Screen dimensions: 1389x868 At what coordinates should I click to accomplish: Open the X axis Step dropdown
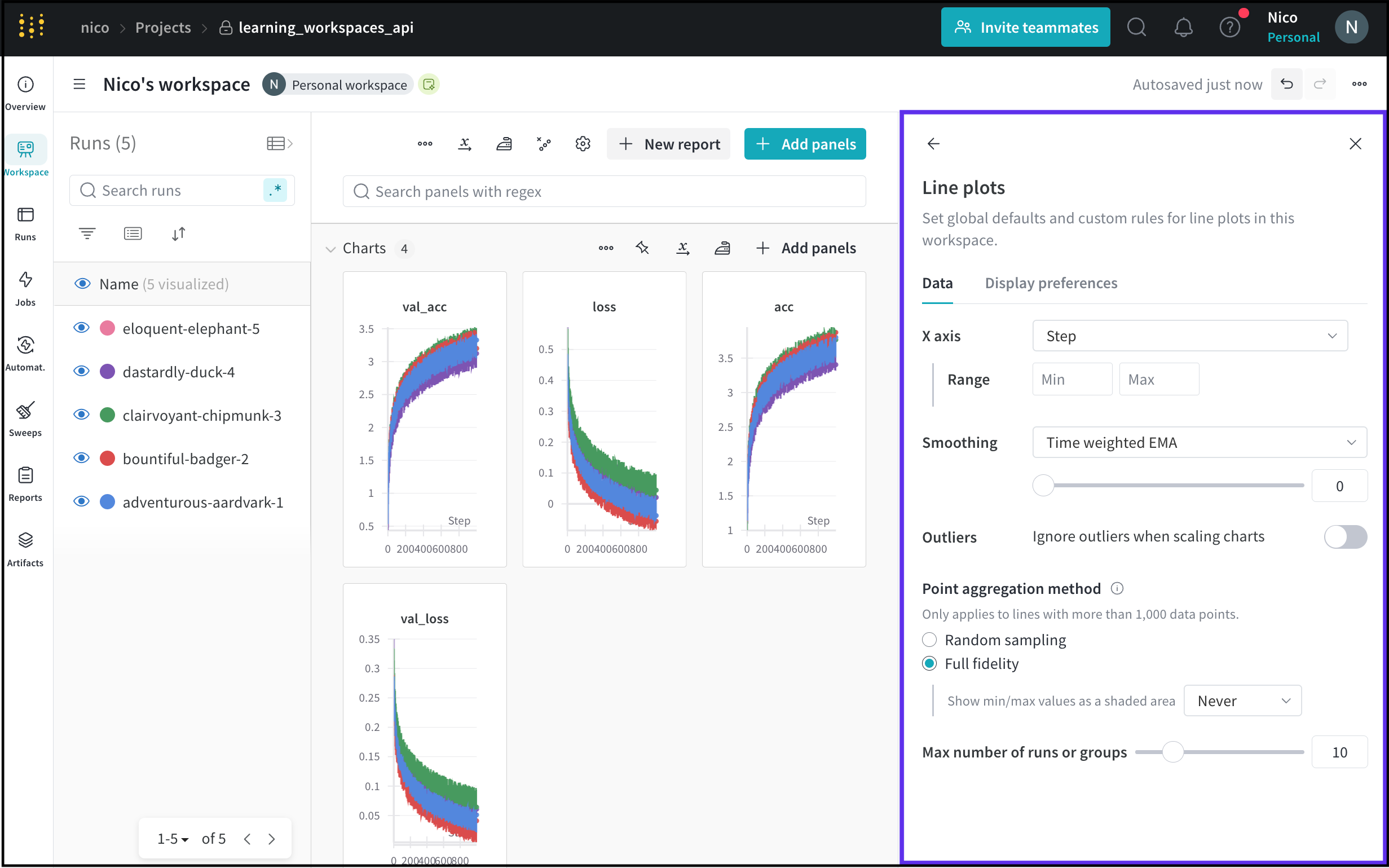point(1189,336)
